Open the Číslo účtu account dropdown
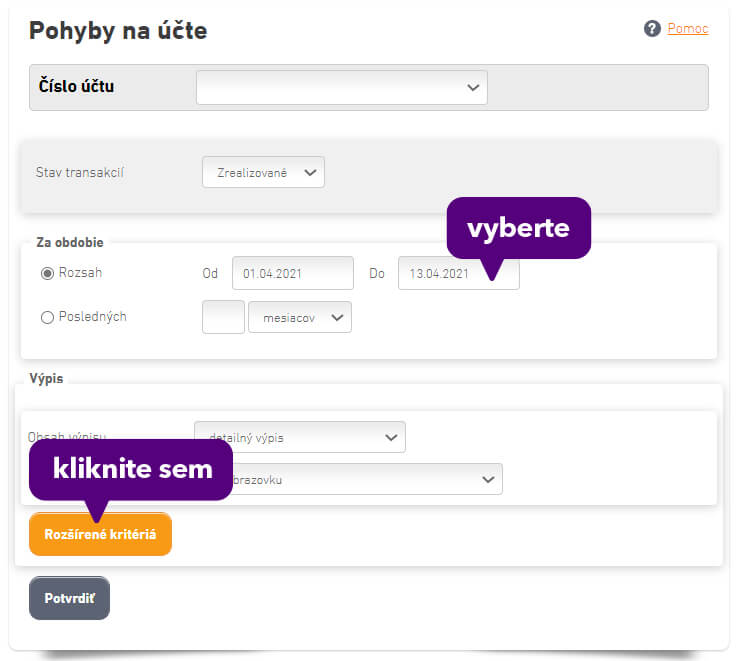 tap(342, 87)
